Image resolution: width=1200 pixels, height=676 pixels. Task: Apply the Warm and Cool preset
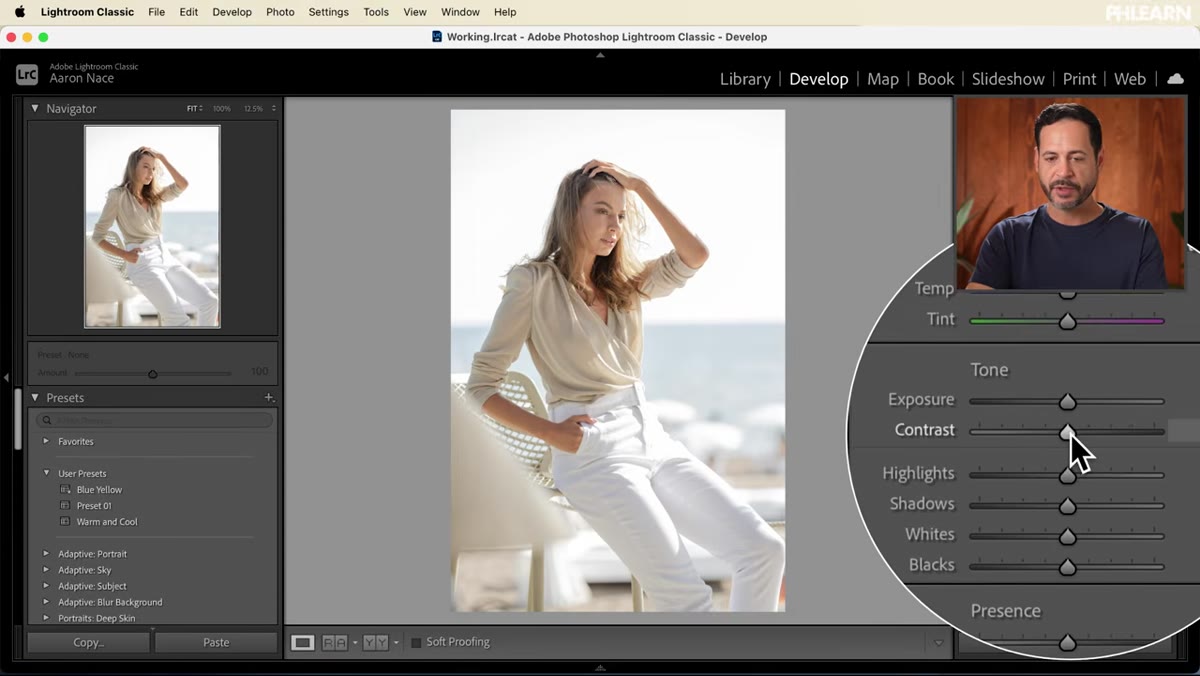pyautogui.click(x=107, y=522)
